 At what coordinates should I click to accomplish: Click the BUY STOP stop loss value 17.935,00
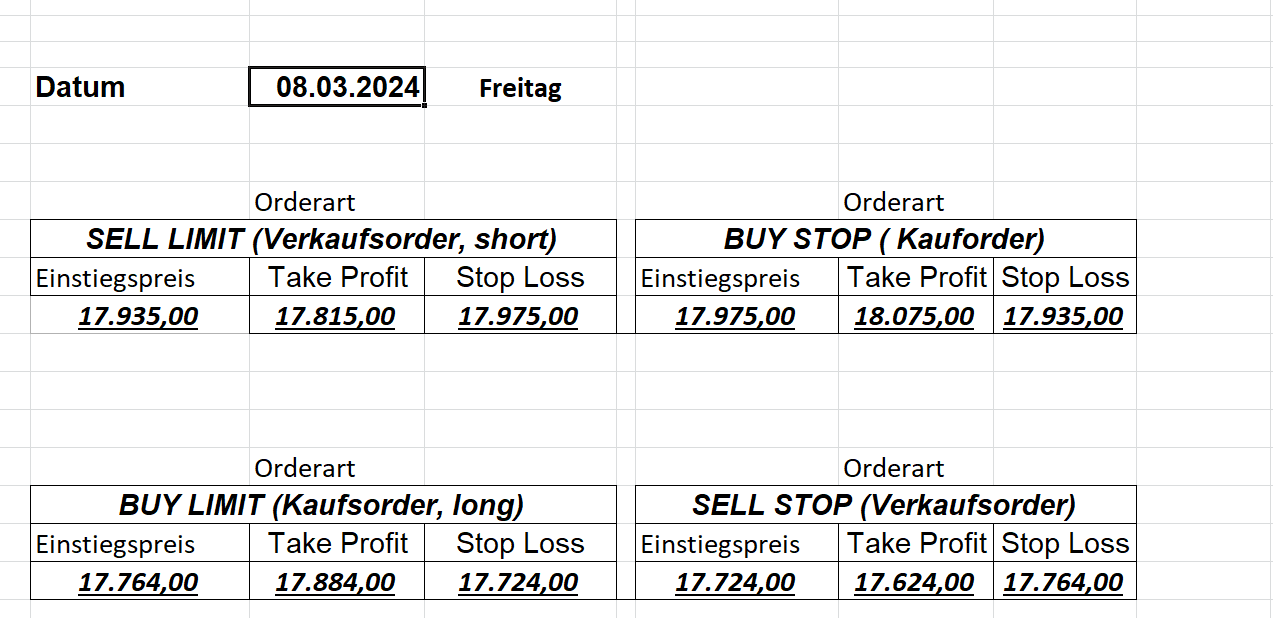pos(1064,317)
